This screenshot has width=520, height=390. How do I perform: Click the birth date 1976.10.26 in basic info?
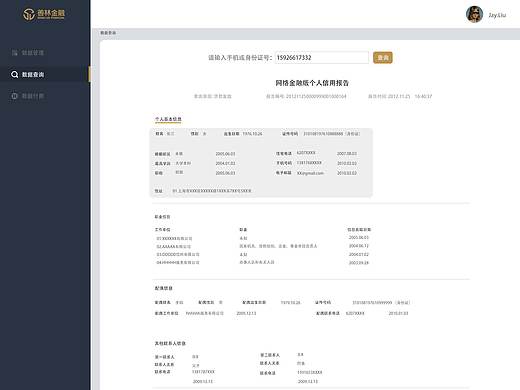(x=252, y=134)
